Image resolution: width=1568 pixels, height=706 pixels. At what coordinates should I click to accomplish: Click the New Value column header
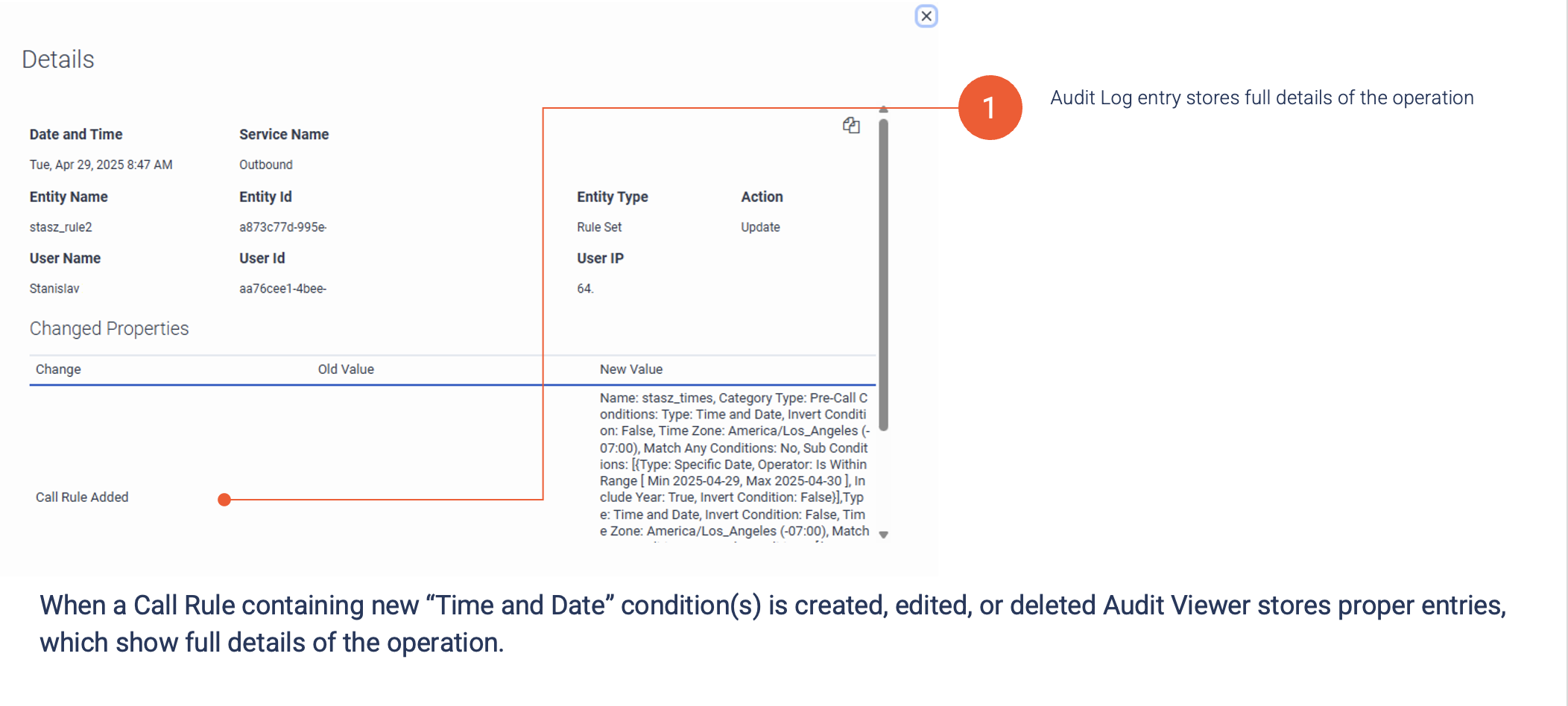(x=630, y=369)
